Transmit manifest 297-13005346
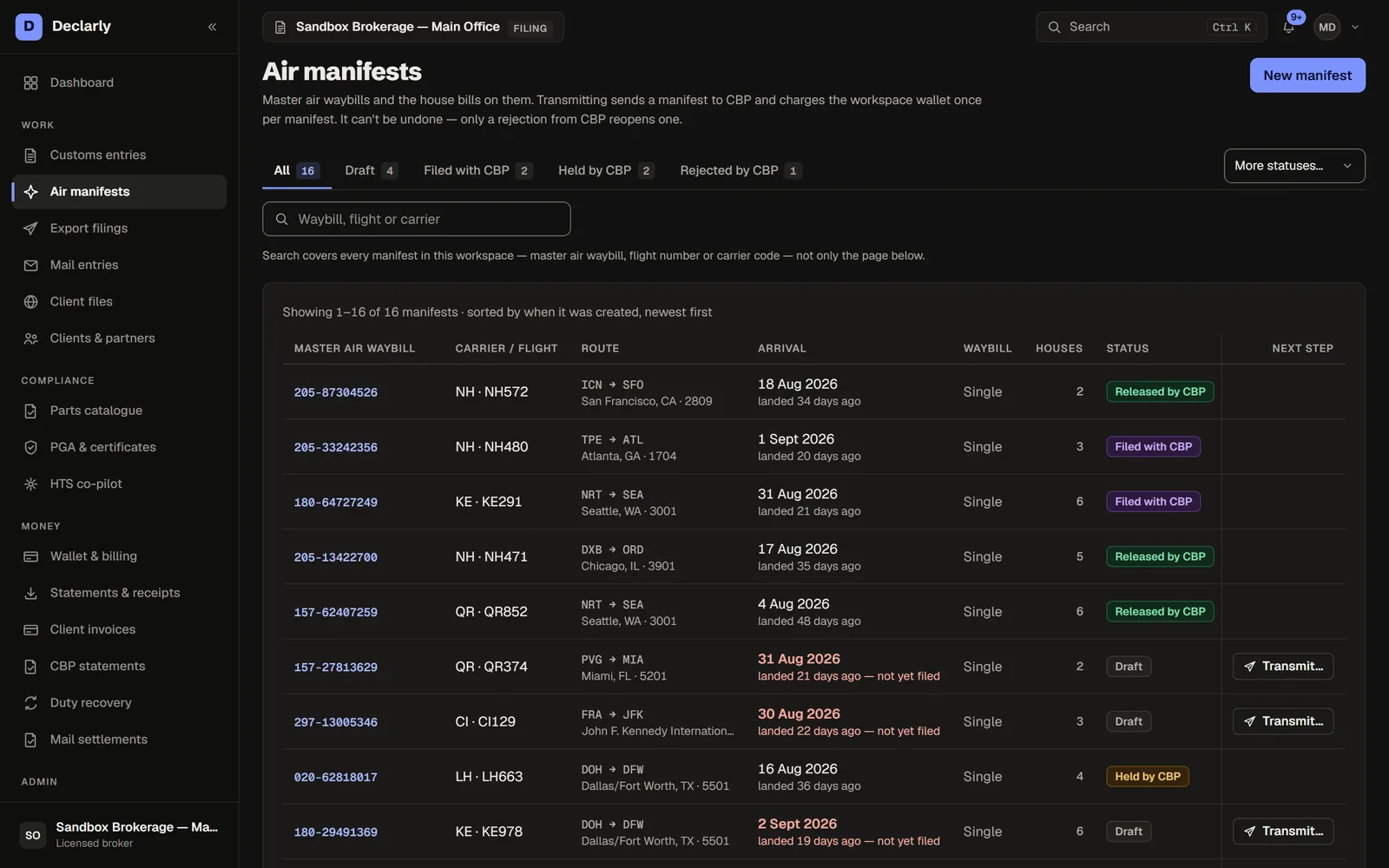The image size is (1389, 868). pyautogui.click(x=1283, y=721)
